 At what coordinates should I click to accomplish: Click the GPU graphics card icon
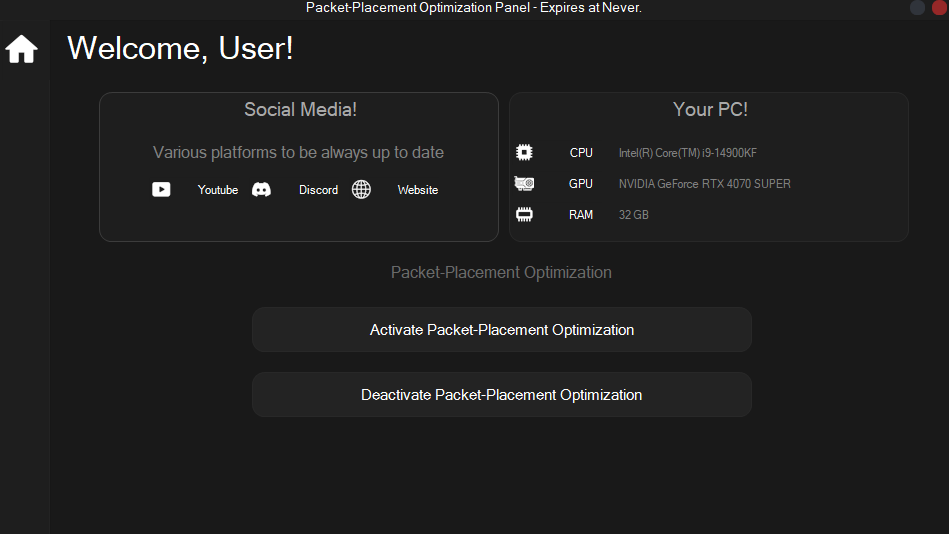click(x=524, y=183)
